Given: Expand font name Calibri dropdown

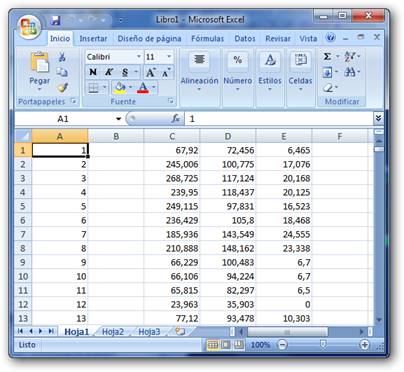Looking at the screenshot, I should tap(138, 57).
